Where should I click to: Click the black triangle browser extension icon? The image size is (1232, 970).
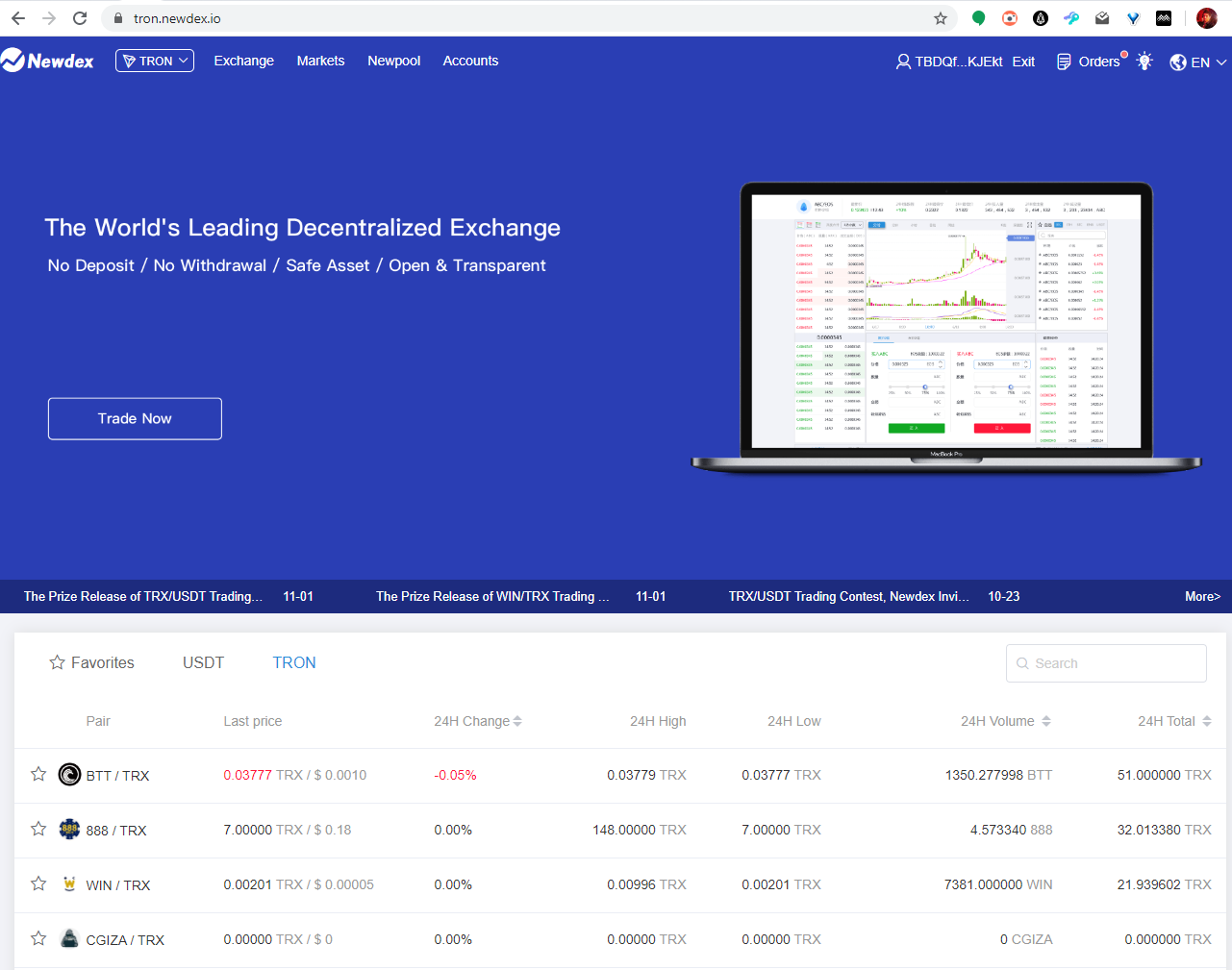(x=1041, y=18)
